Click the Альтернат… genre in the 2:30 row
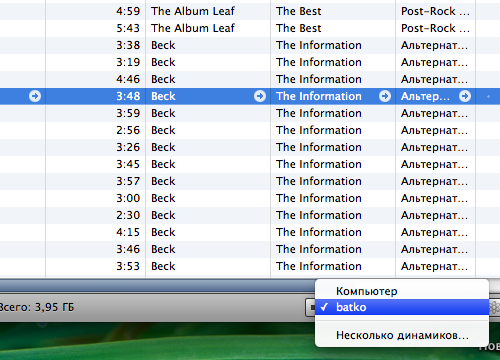Image resolution: width=500 pixels, height=360 pixels. click(x=434, y=215)
